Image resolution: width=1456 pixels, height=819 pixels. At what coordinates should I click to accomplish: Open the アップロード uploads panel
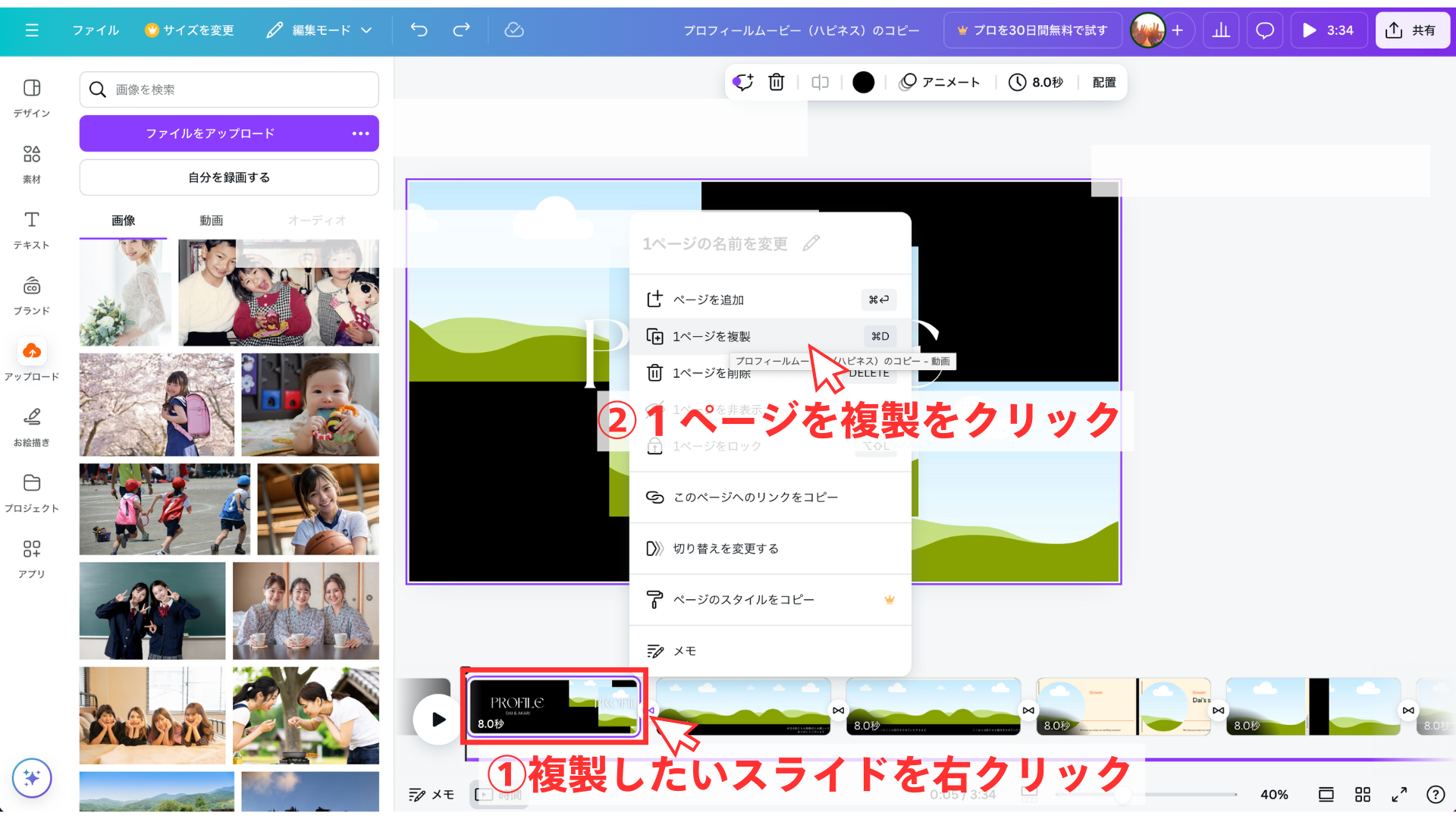[32, 361]
